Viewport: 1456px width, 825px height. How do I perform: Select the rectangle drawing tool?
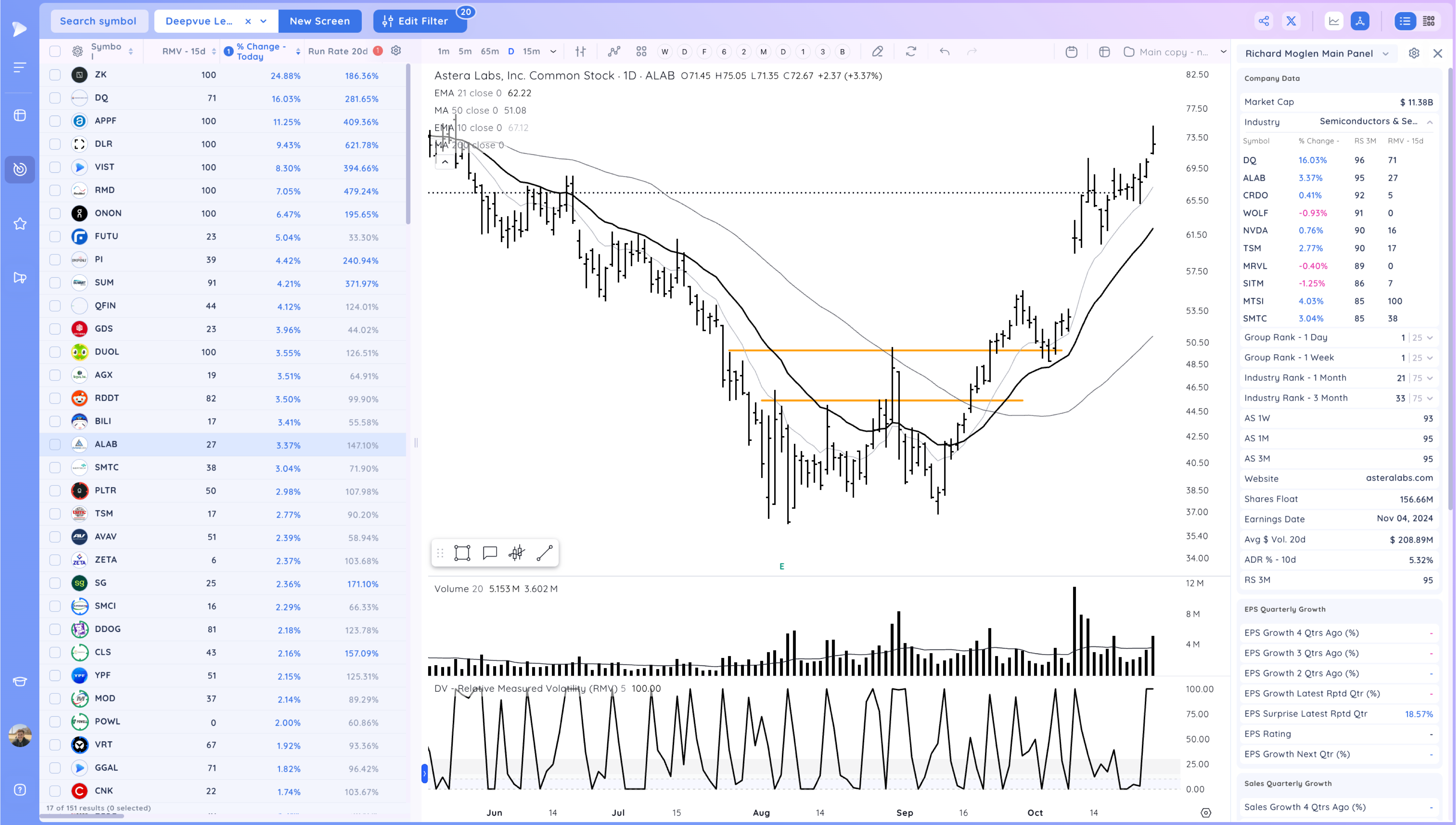click(x=462, y=552)
